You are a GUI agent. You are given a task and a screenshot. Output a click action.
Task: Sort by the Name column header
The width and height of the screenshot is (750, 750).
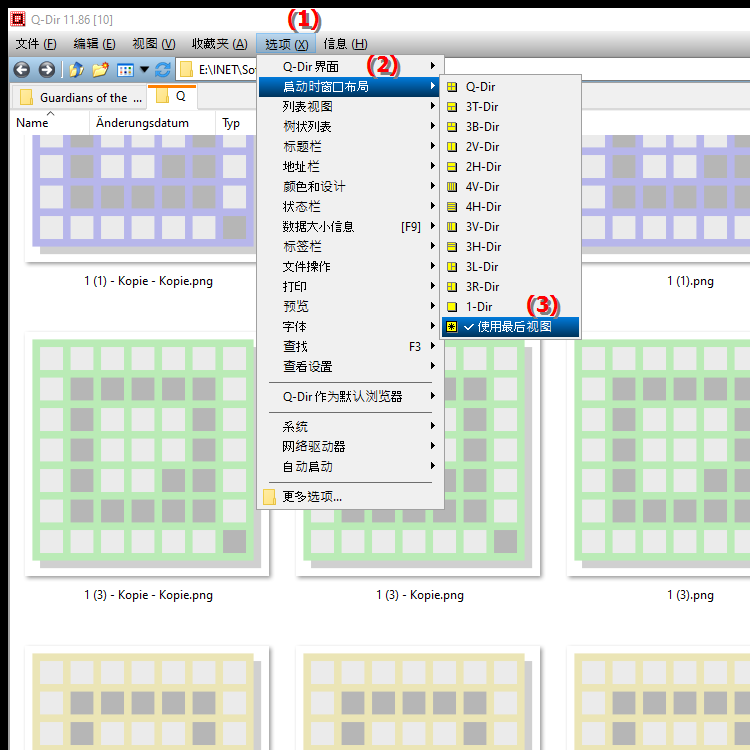pyautogui.click(x=50, y=123)
